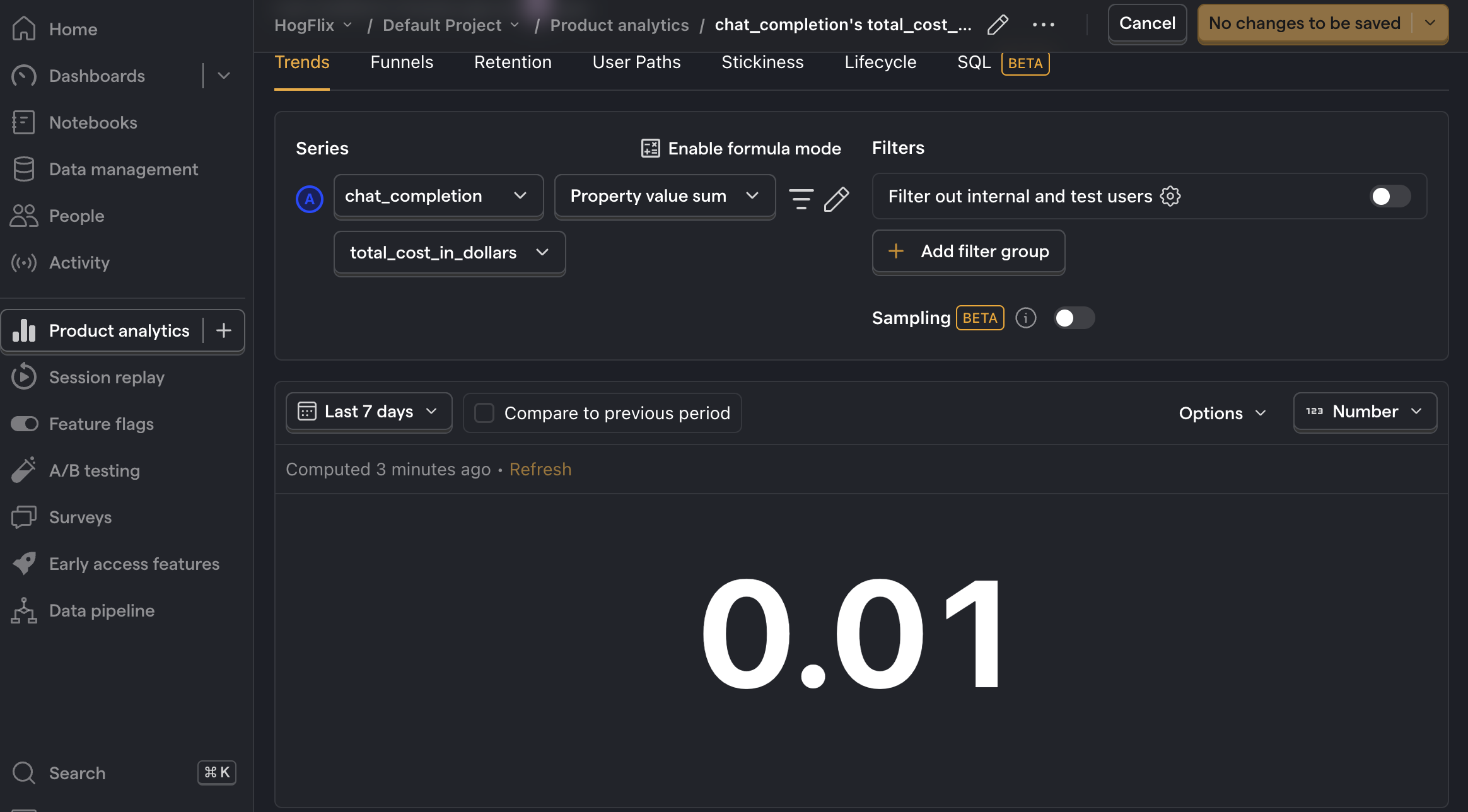Rename series A with pencil icon
The height and width of the screenshot is (812, 1468).
[836, 198]
